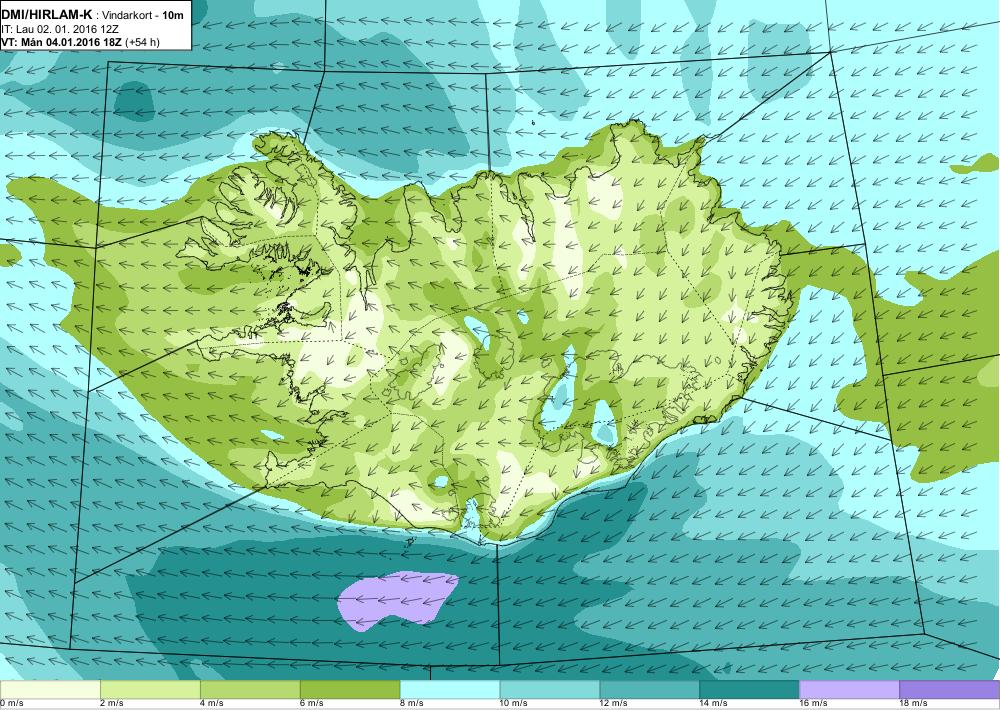This screenshot has width=1000, height=710.
Task: Select the '16 m/s' legend label
Action: click(x=813, y=703)
